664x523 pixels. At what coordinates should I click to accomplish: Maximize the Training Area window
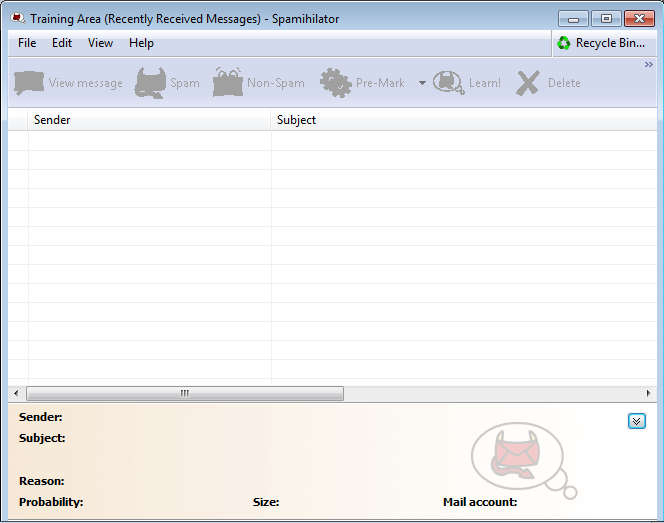pyautogui.click(x=606, y=19)
